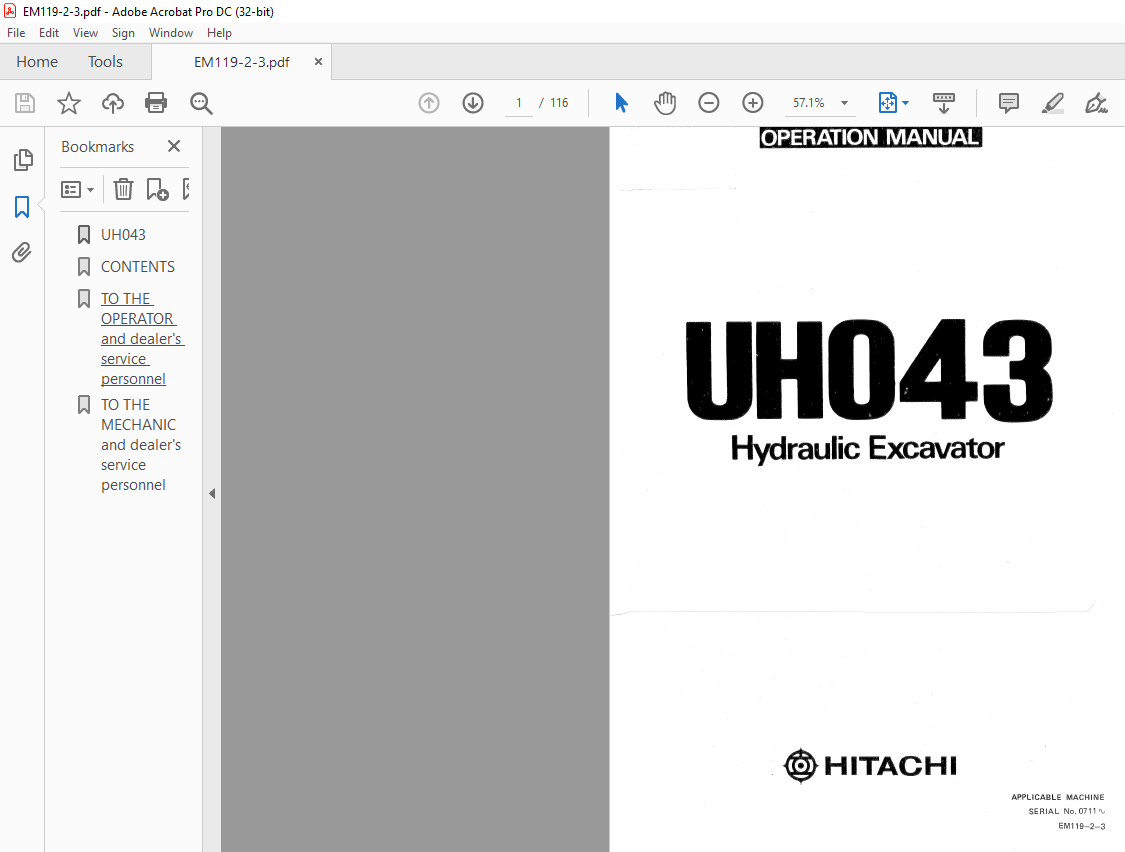Zoom out with minus icon
This screenshot has height=852, width=1125.
[709, 103]
